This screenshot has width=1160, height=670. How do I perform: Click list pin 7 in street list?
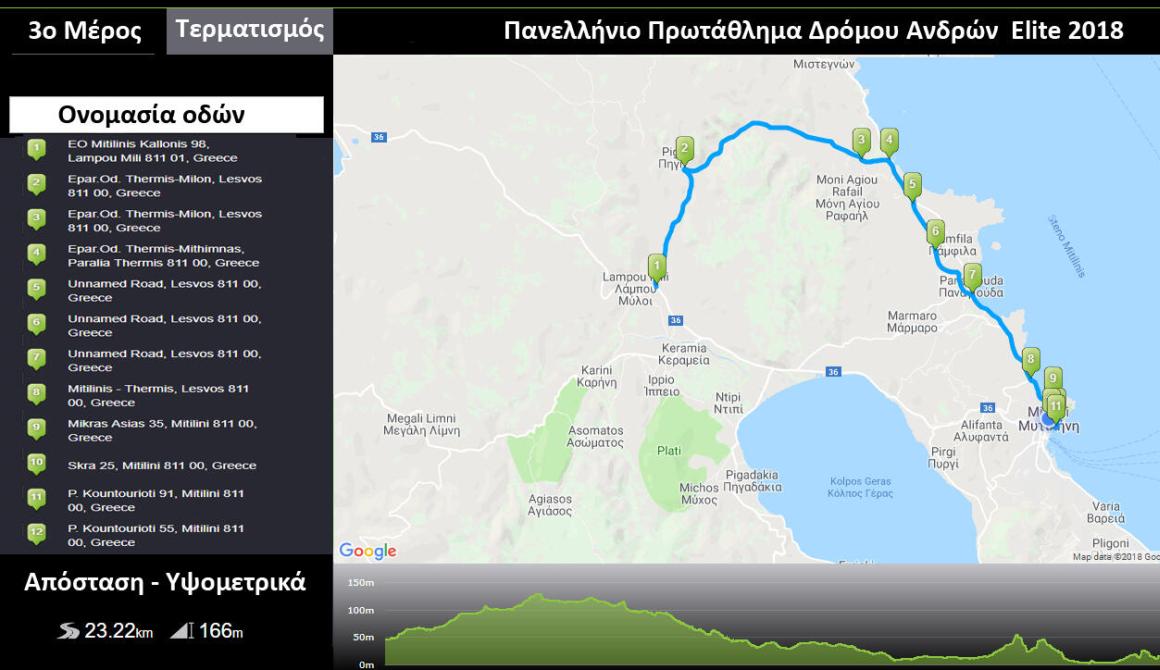coord(36,359)
